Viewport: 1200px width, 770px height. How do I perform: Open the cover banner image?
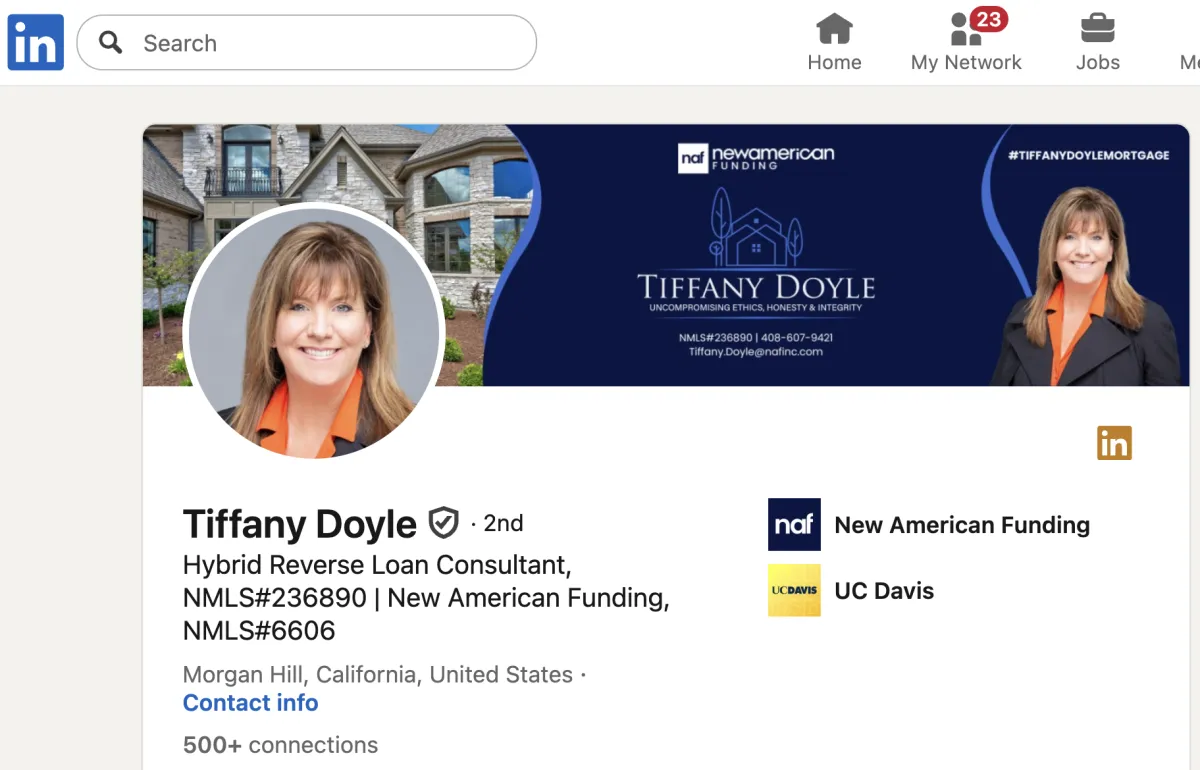[x=666, y=255]
